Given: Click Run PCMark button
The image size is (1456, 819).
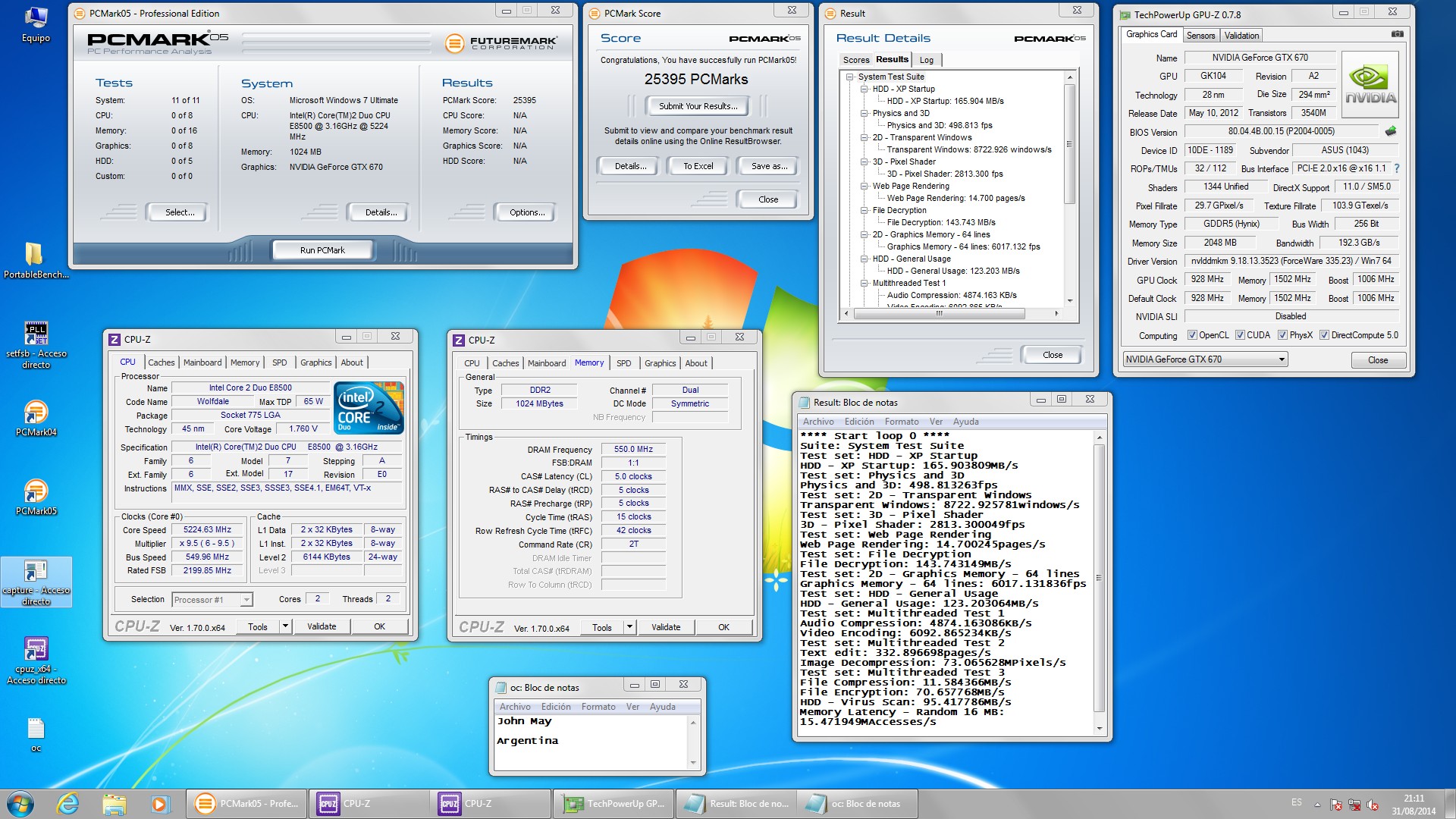Looking at the screenshot, I should [x=322, y=249].
